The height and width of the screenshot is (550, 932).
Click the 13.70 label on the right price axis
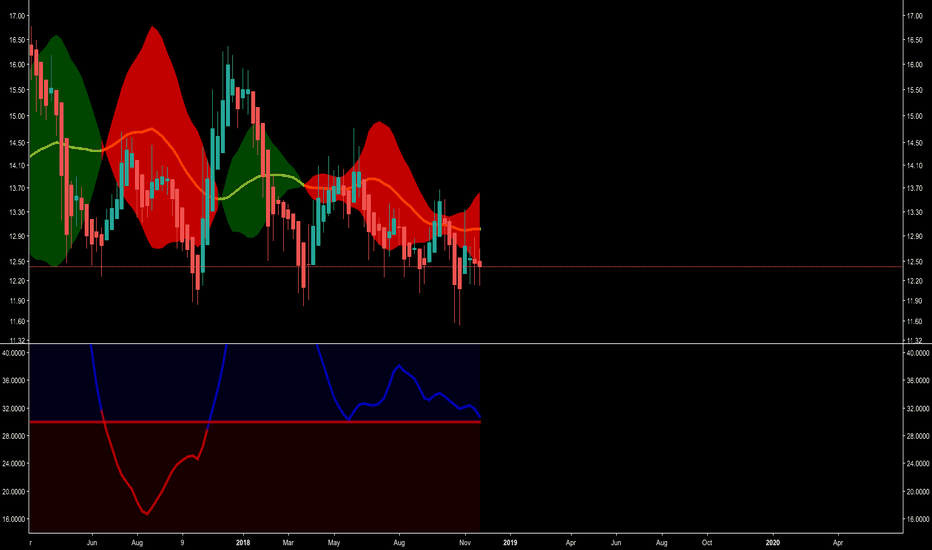tap(914, 188)
